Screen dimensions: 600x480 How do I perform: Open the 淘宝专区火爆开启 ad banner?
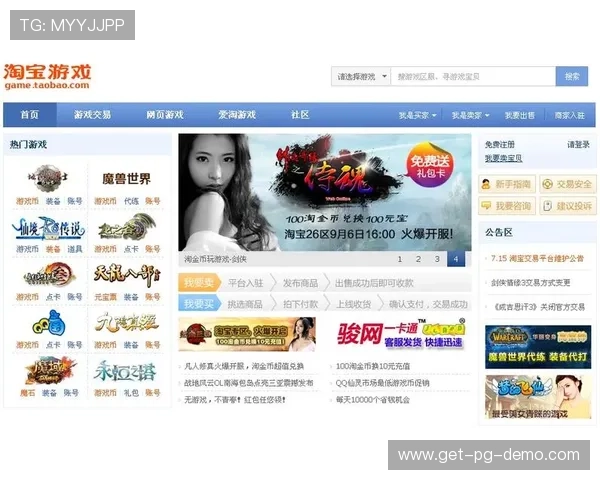247,334
